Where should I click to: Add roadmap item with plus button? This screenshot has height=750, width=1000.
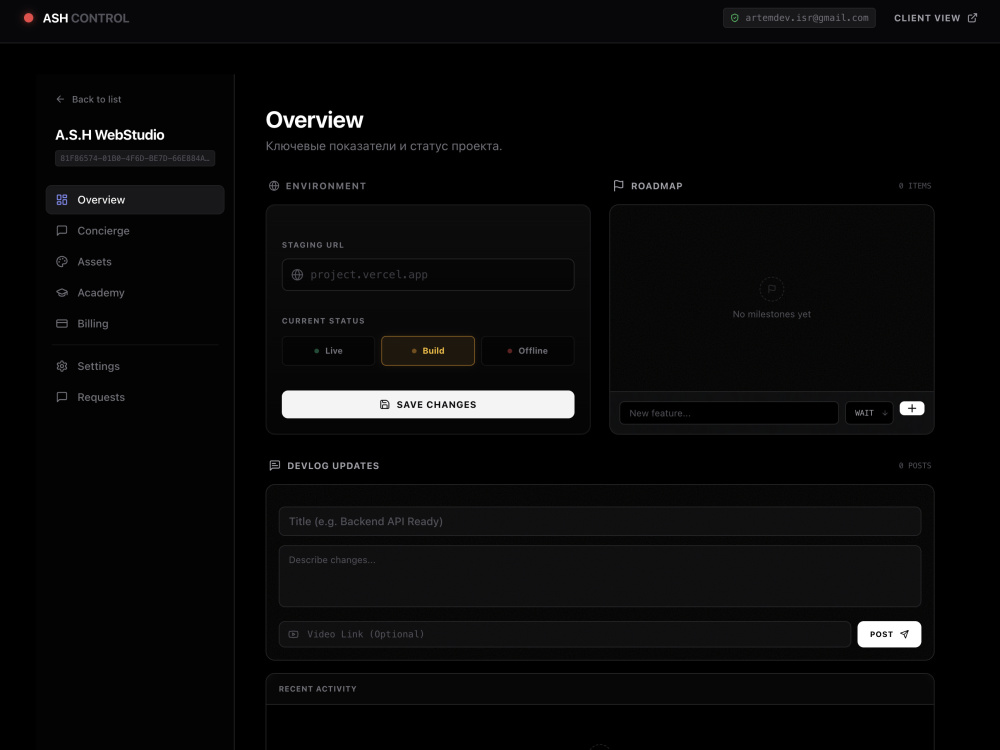coord(912,408)
